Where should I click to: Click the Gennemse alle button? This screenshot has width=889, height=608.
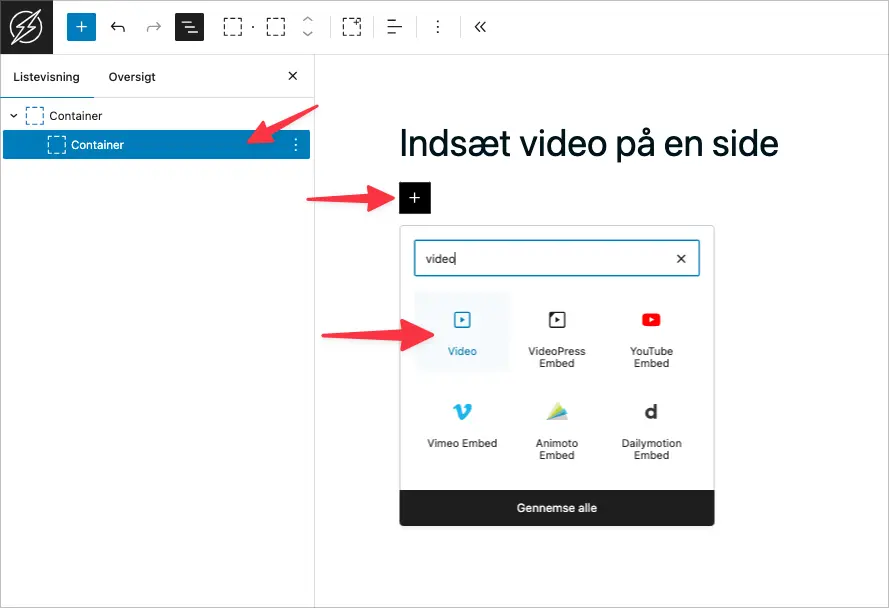557,508
